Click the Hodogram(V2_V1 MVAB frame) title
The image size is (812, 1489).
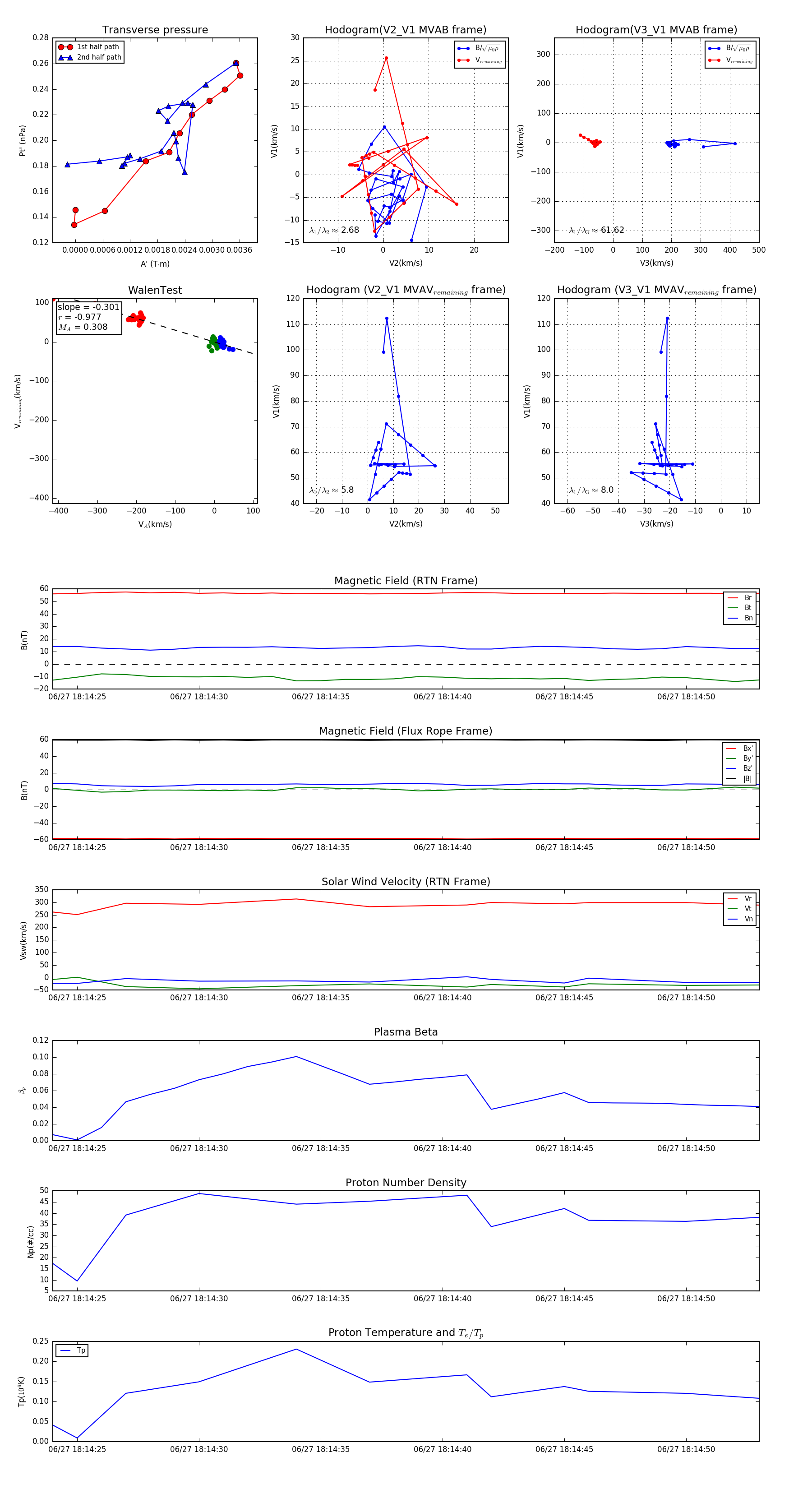click(x=405, y=29)
